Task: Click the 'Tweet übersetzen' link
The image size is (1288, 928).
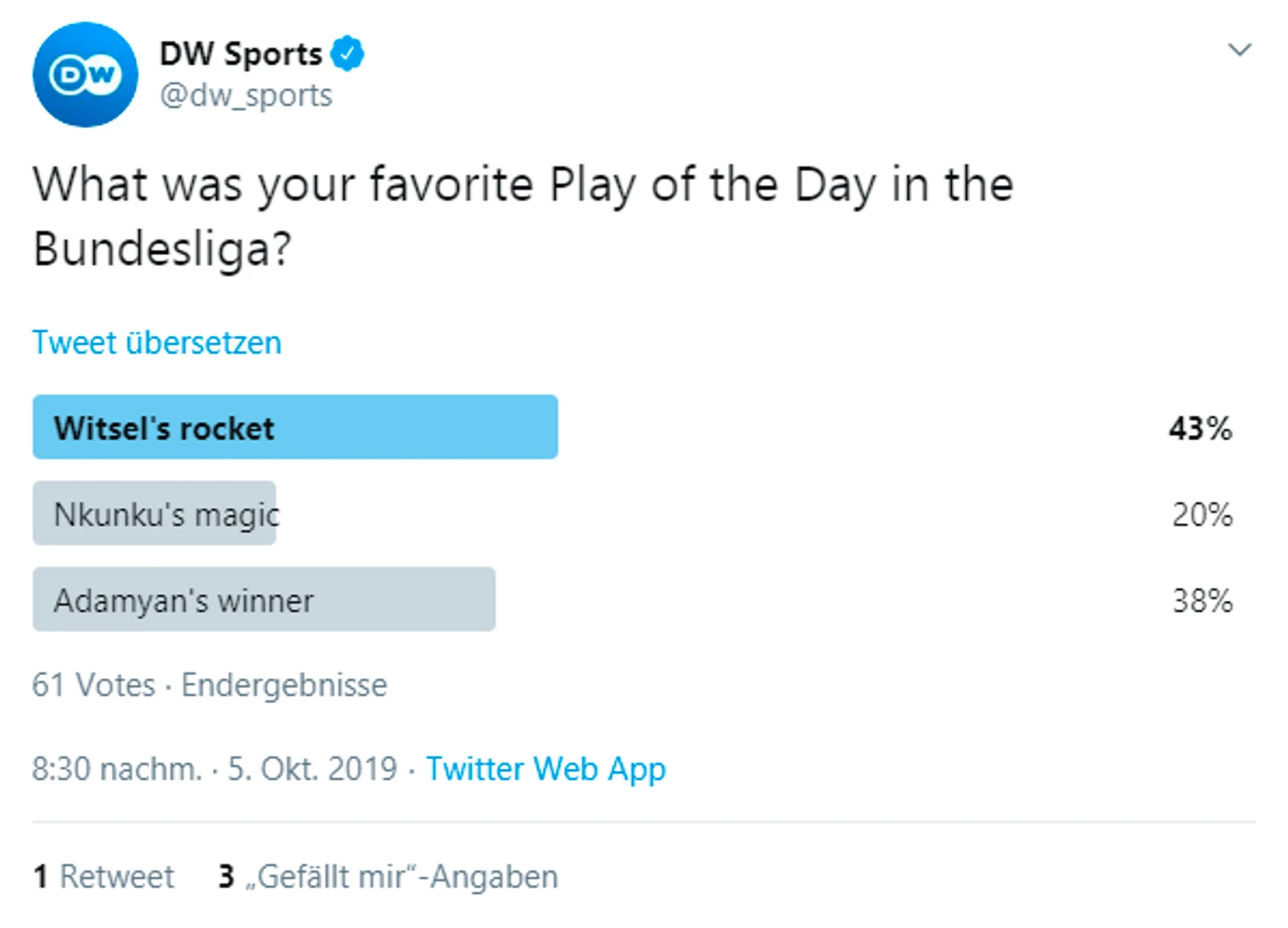Action: 157,342
